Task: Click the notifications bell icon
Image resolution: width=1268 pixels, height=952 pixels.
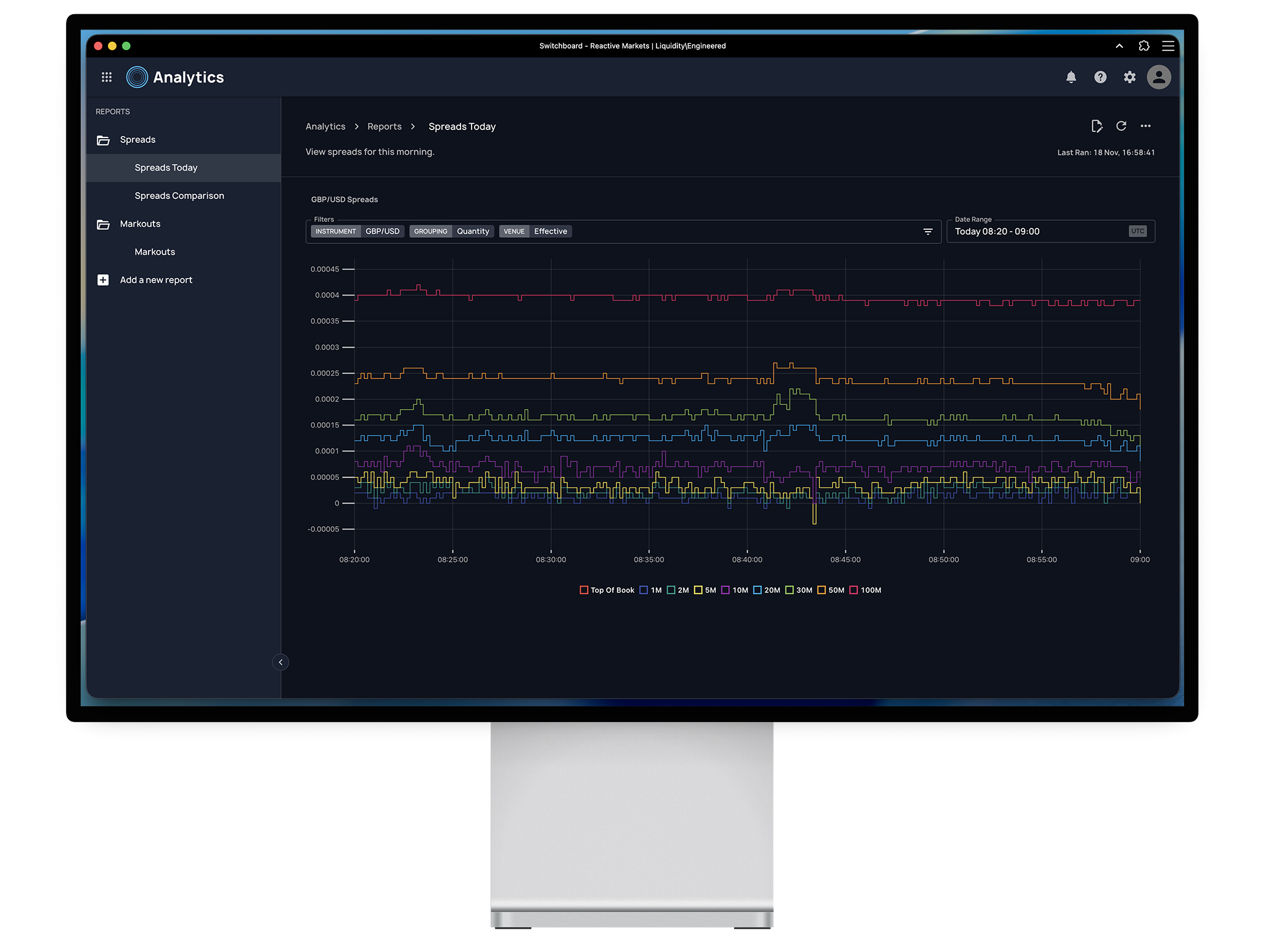Action: point(1071,77)
